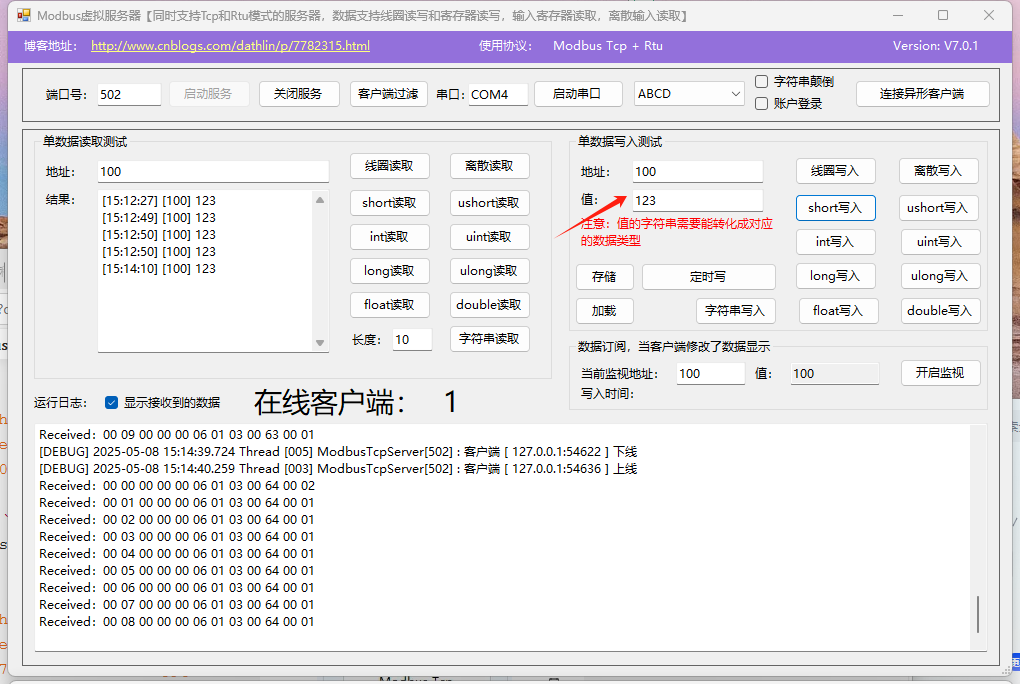This screenshot has height=684, width=1020.
Task: Click the 存储 save button
Action: pos(604,276)
